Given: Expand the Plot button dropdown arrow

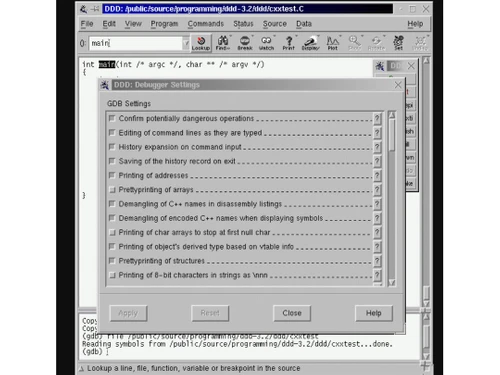Looking at the screenshot, I should 340,36.
